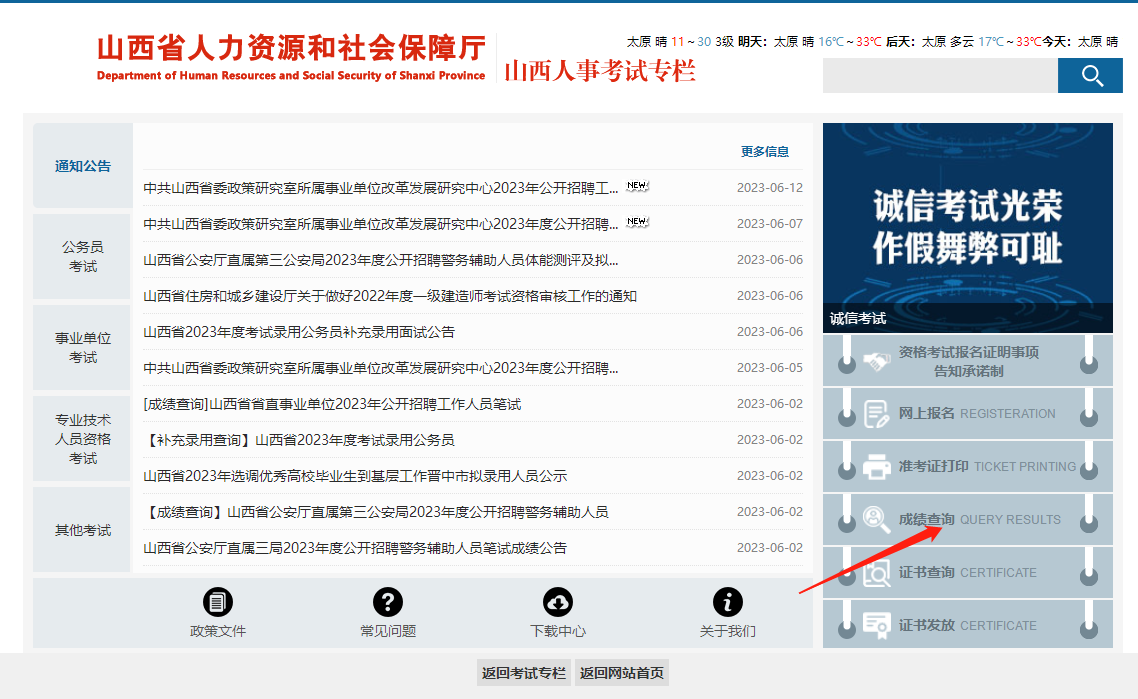Screen dimensions: 1138x699
Task: Click the 下载中心 download icon
Action: tap(557, 601)
